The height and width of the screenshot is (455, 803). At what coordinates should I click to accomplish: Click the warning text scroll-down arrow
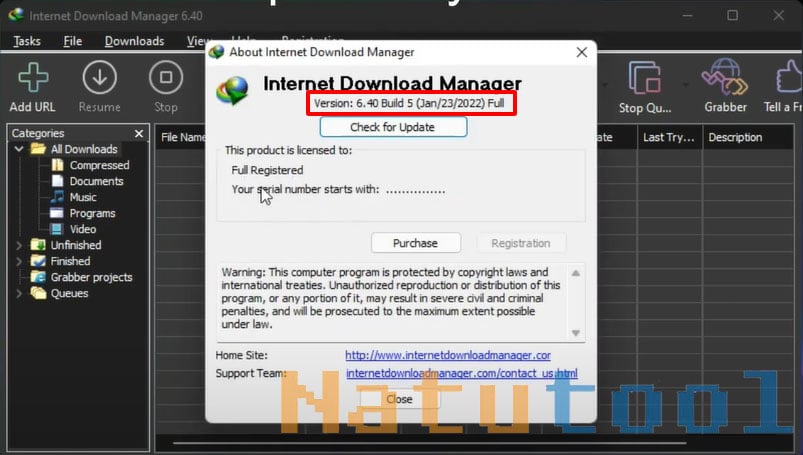tap(576, 333)
